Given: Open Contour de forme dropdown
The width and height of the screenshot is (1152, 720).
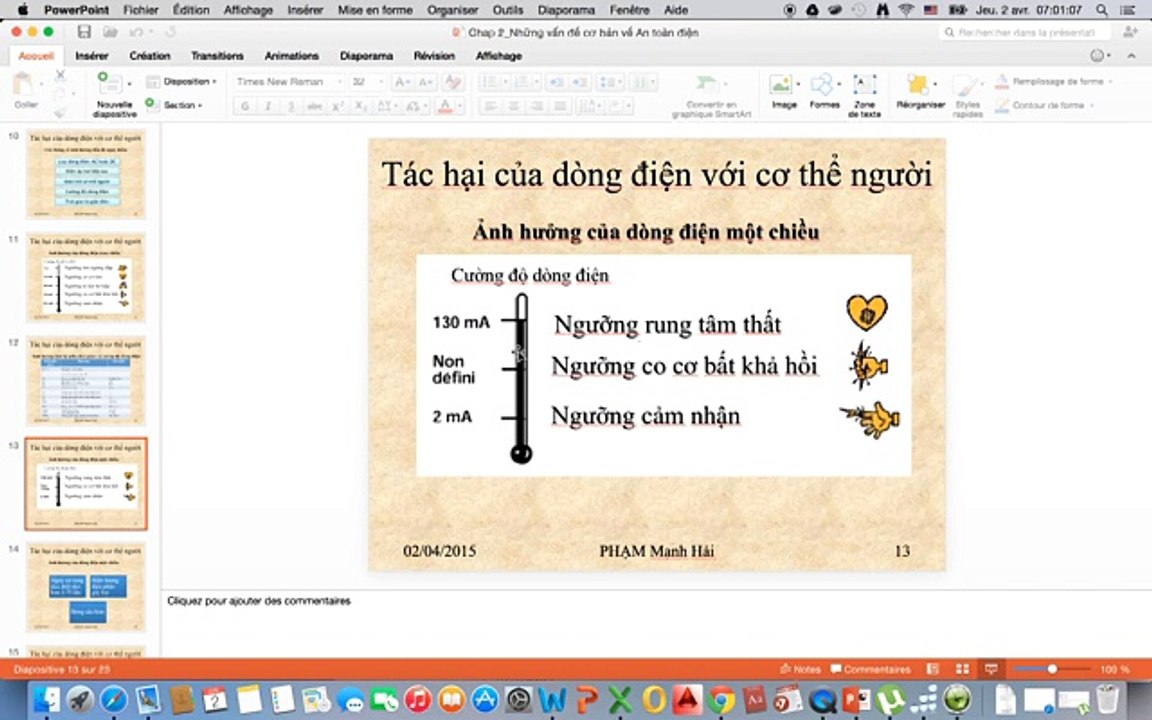Looking at the screenshot, I should tap(1044, 106).
